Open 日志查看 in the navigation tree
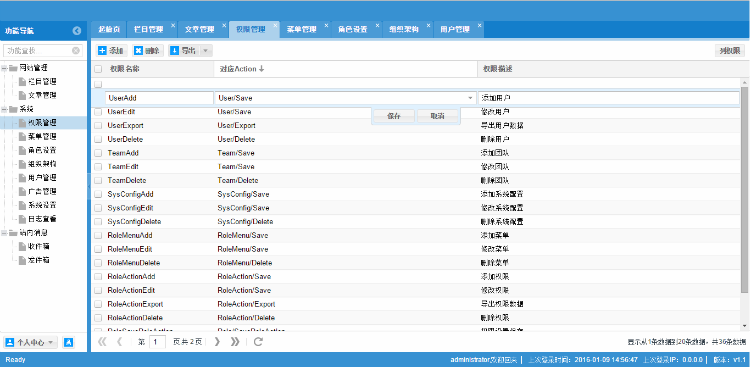Viewport: 750px width, 367px height. coord(42,219)
